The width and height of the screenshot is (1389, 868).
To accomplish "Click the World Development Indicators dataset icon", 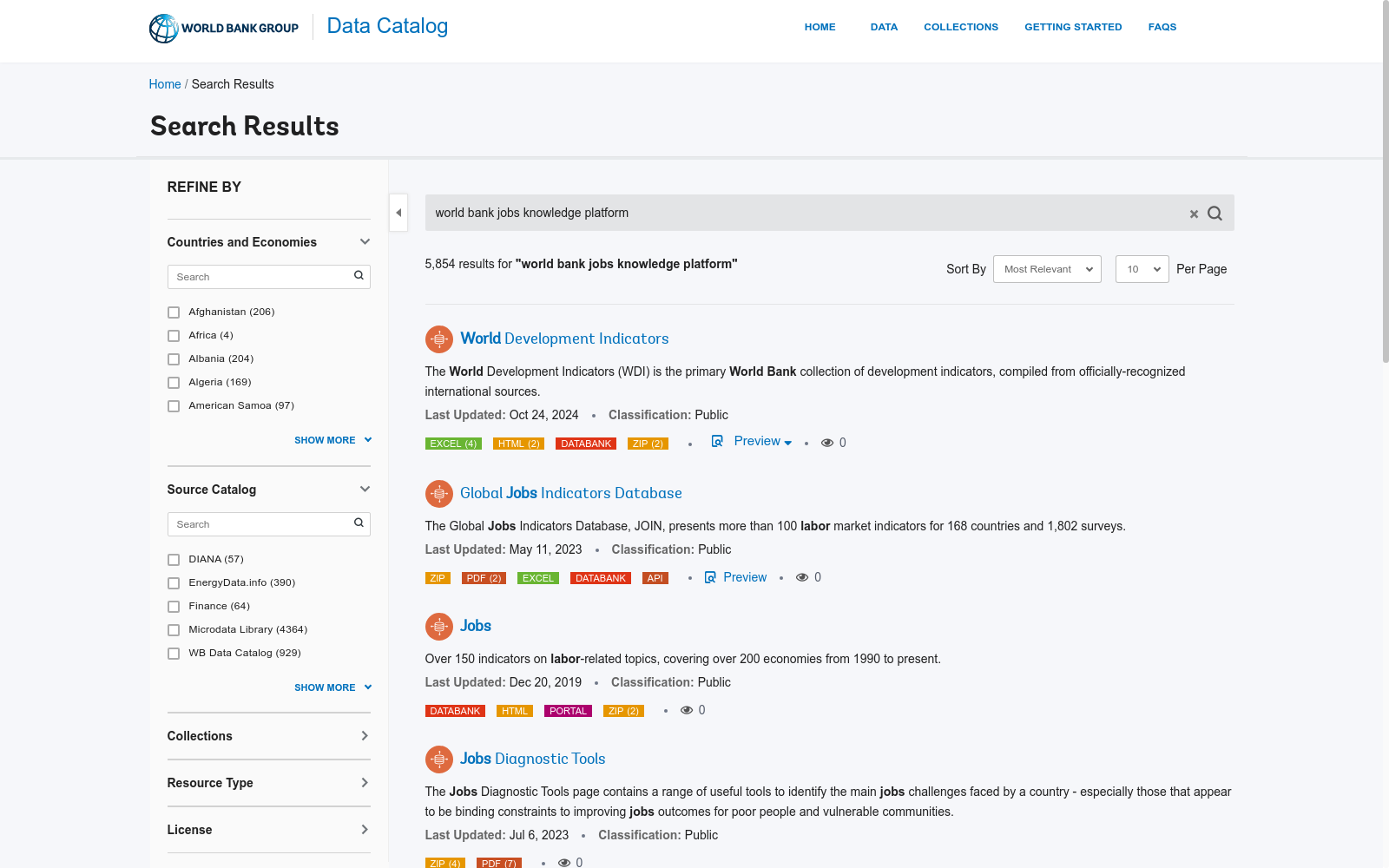I will (439, 339).
